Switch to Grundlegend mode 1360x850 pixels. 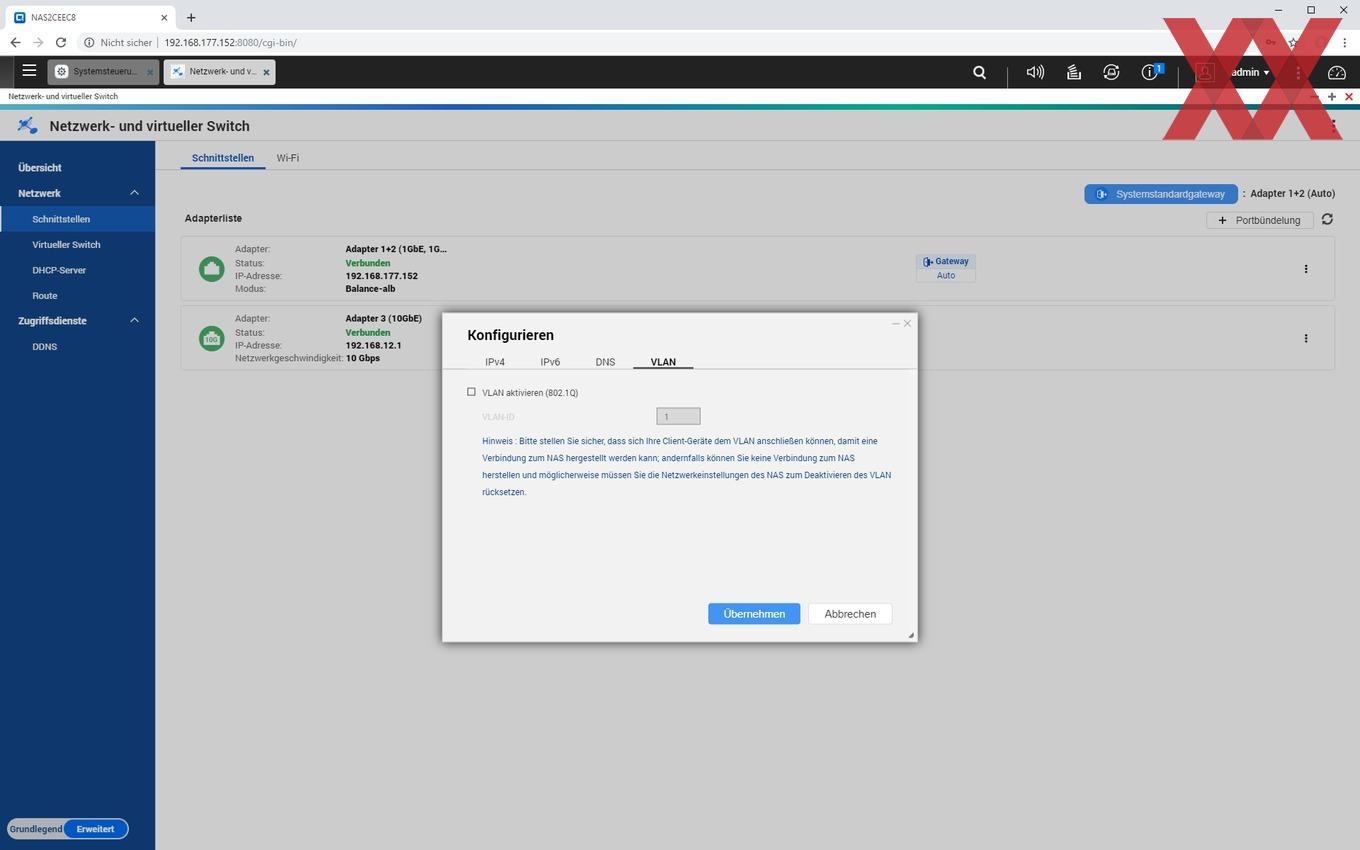pyautogui.click(x=35, y=829)
